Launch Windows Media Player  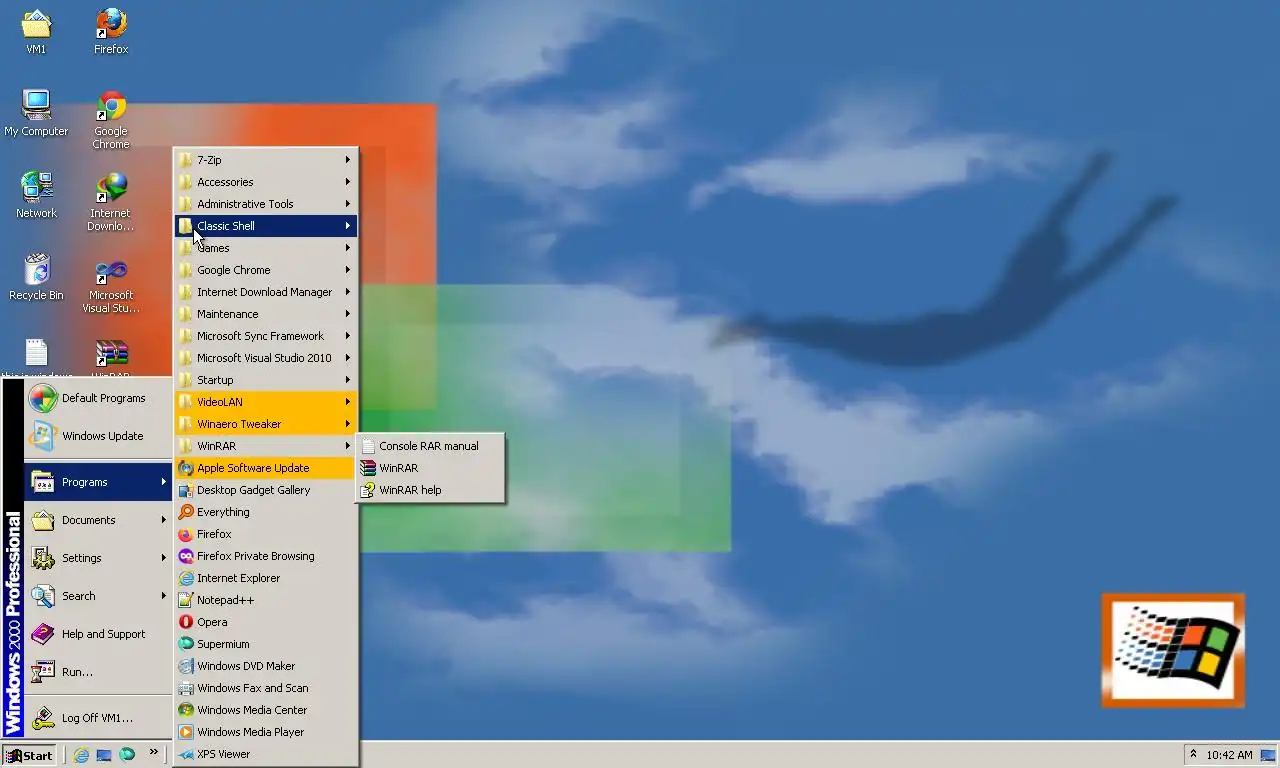point(265,732)
